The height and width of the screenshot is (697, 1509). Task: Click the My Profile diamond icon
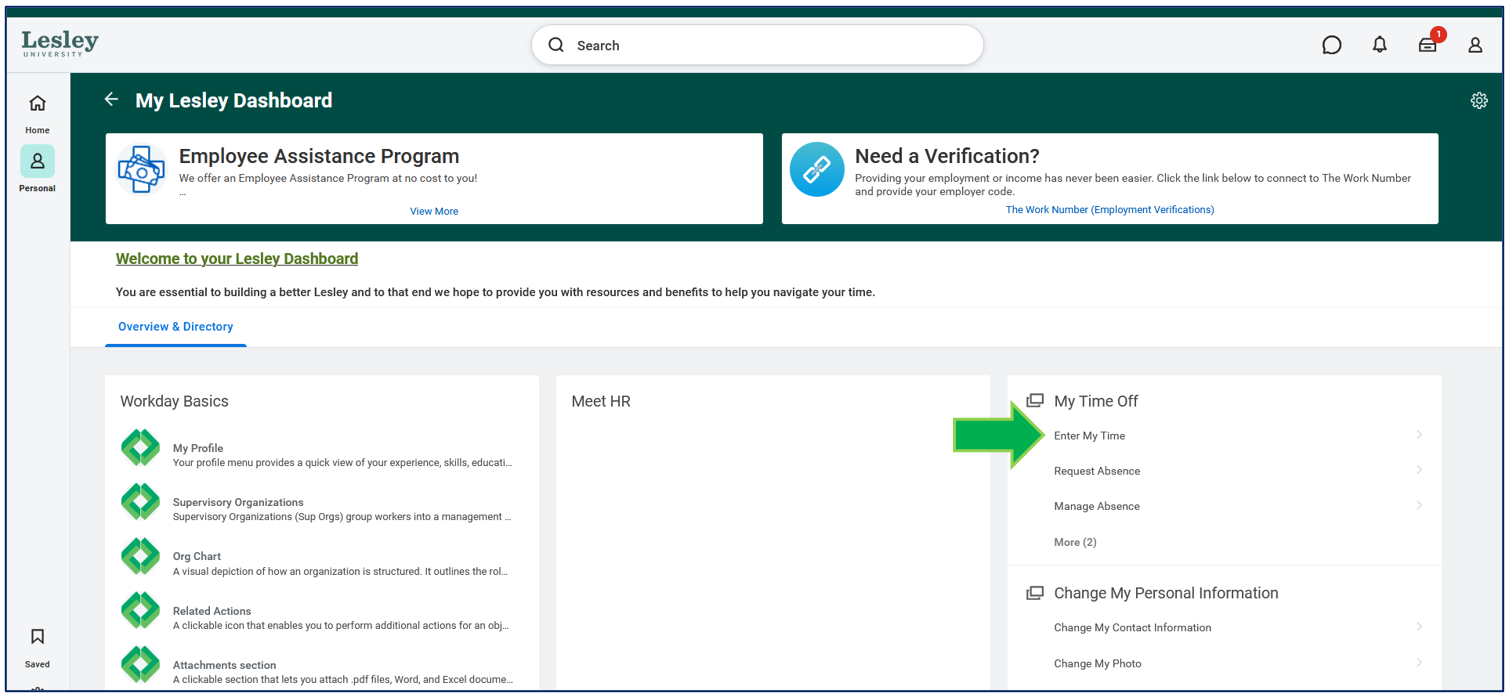(x=141, y=447)
